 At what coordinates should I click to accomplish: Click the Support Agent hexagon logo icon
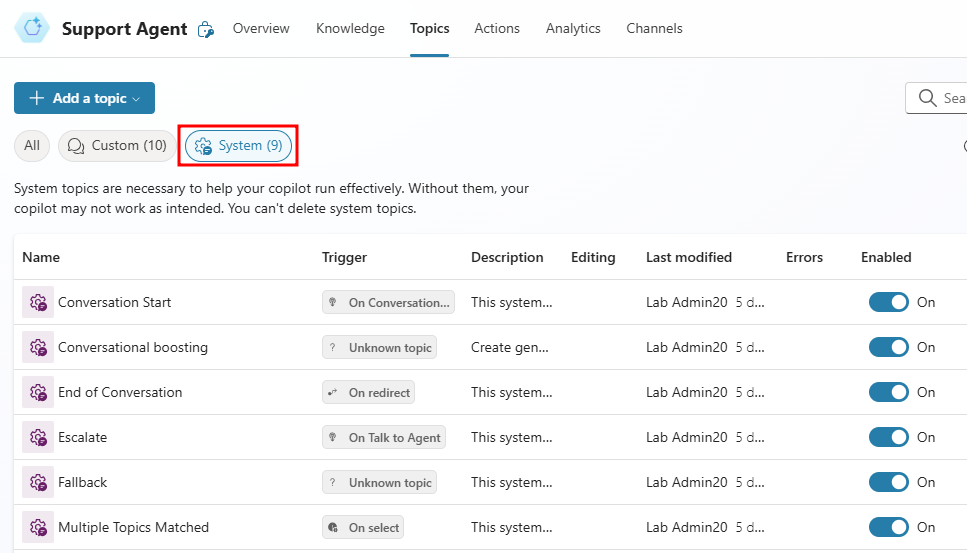pyautogui.click(x=32, y=29)
